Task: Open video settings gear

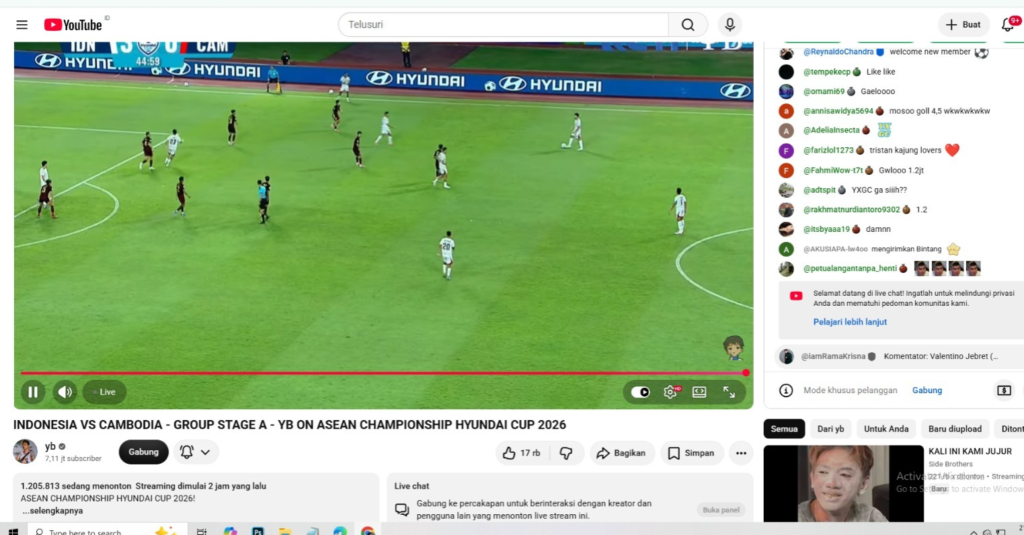Action: 670,392
